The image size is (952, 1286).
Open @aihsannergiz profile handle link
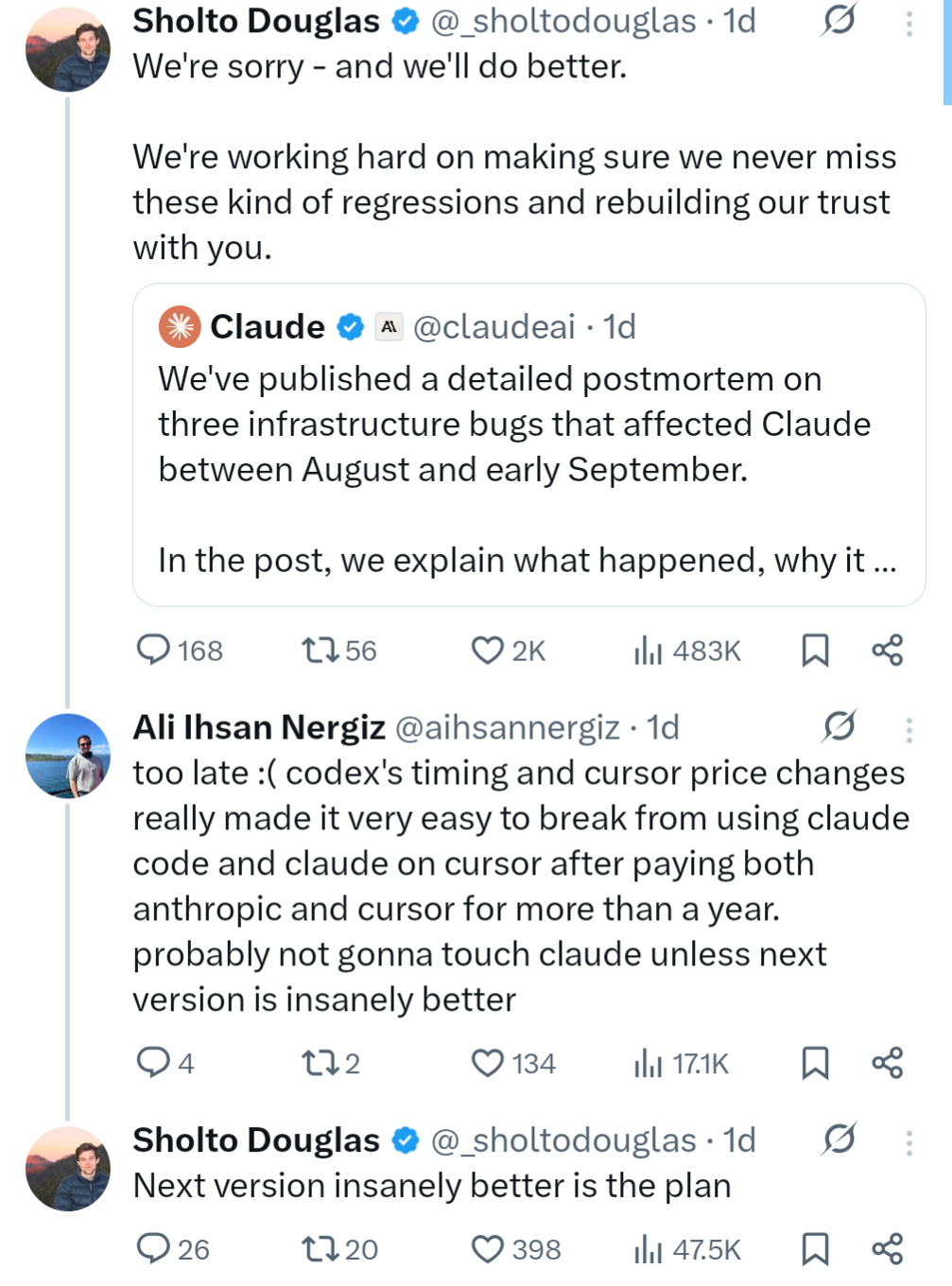507,727
